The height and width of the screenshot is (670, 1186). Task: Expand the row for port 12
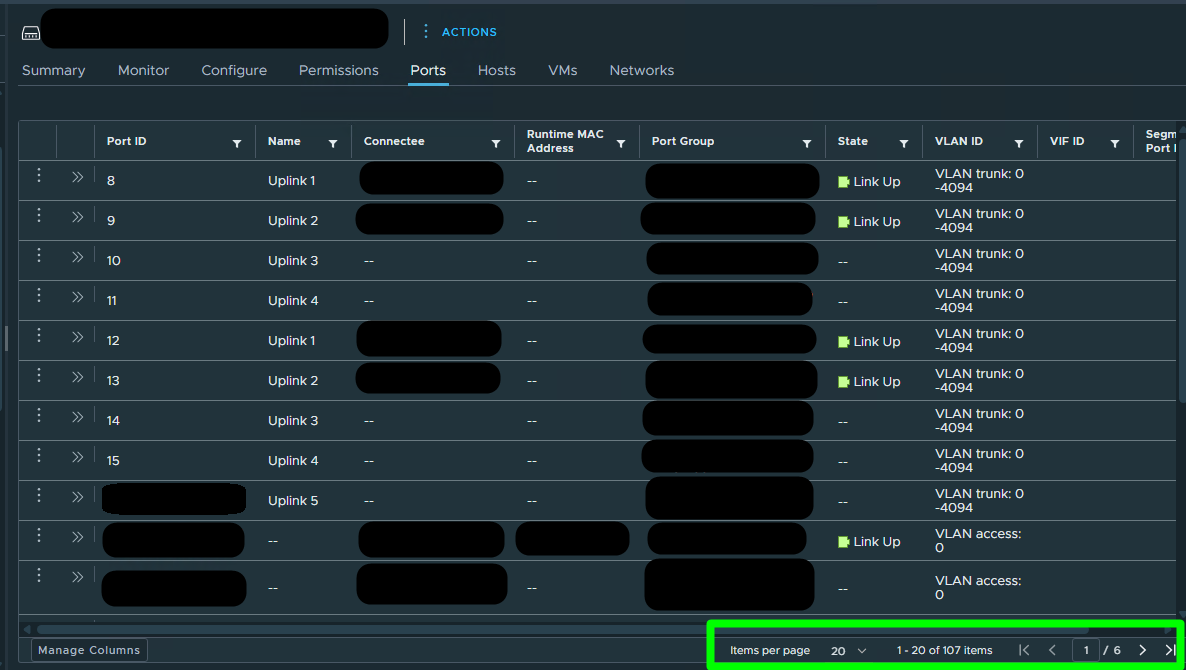(77, 337)
